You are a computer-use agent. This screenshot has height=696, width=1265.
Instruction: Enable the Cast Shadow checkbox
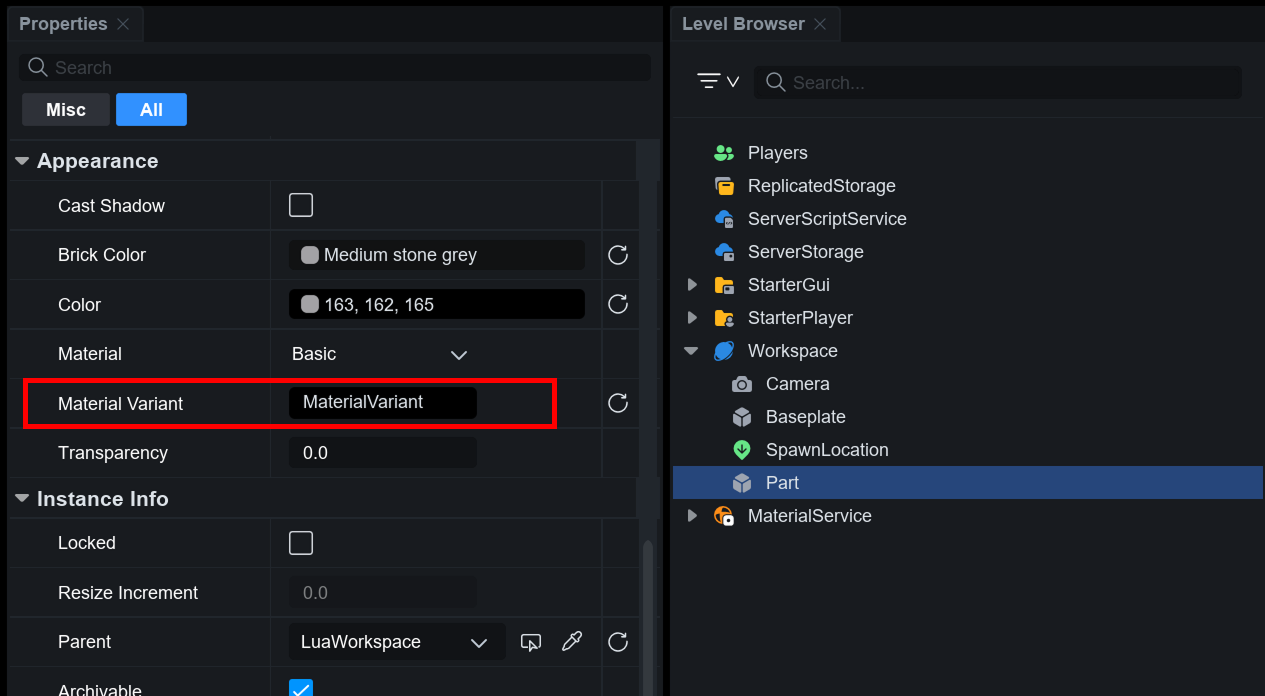click(x=301, y=205)
